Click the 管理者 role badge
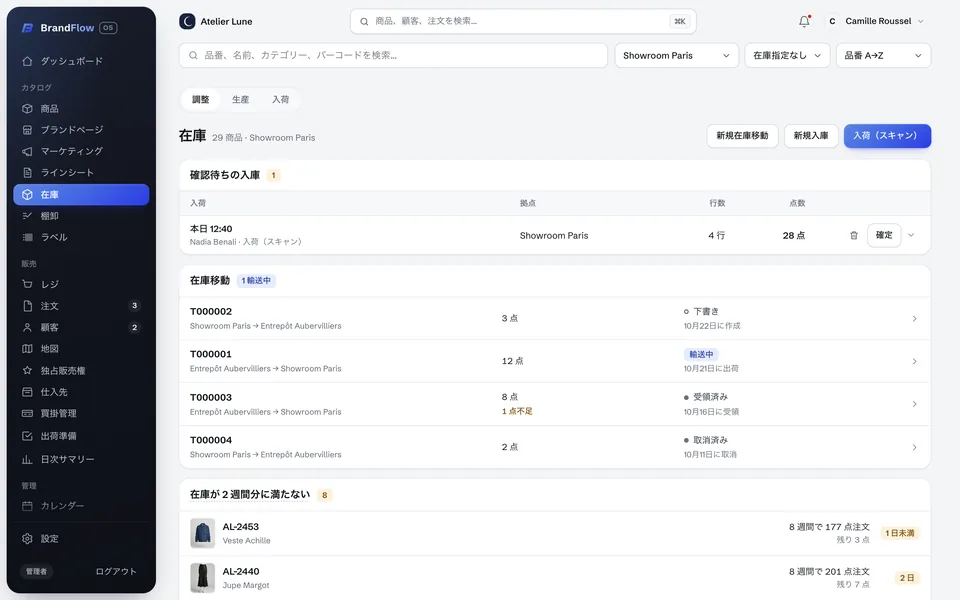 pos(36,571)
